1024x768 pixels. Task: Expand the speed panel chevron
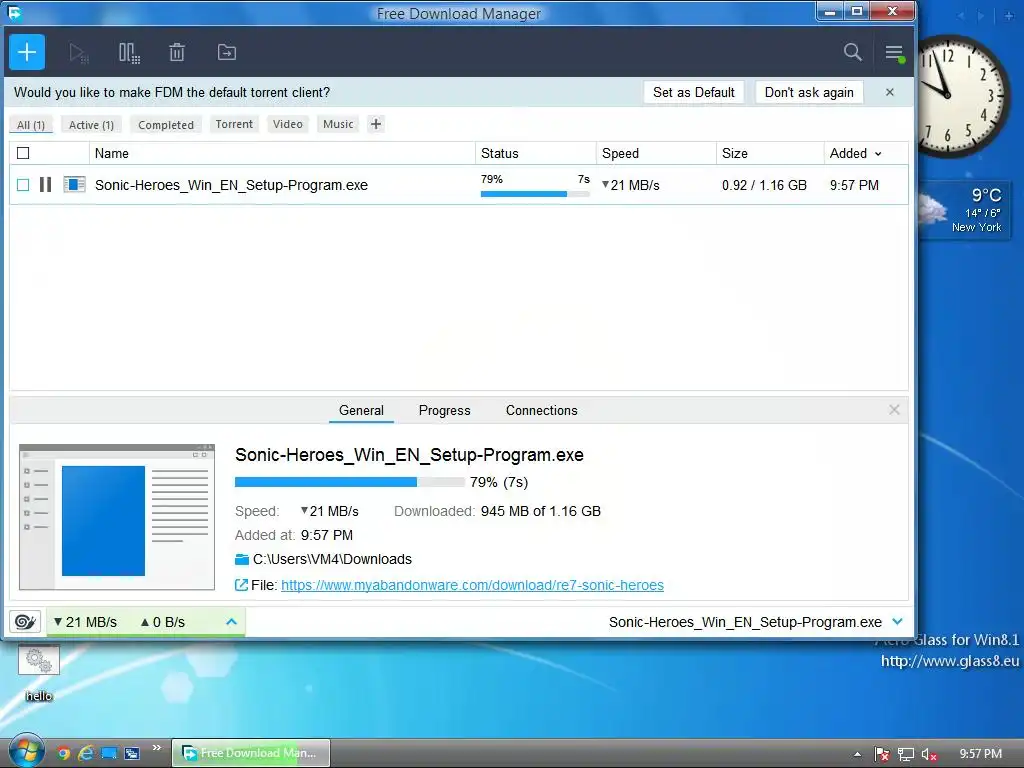tap(231, 622)
